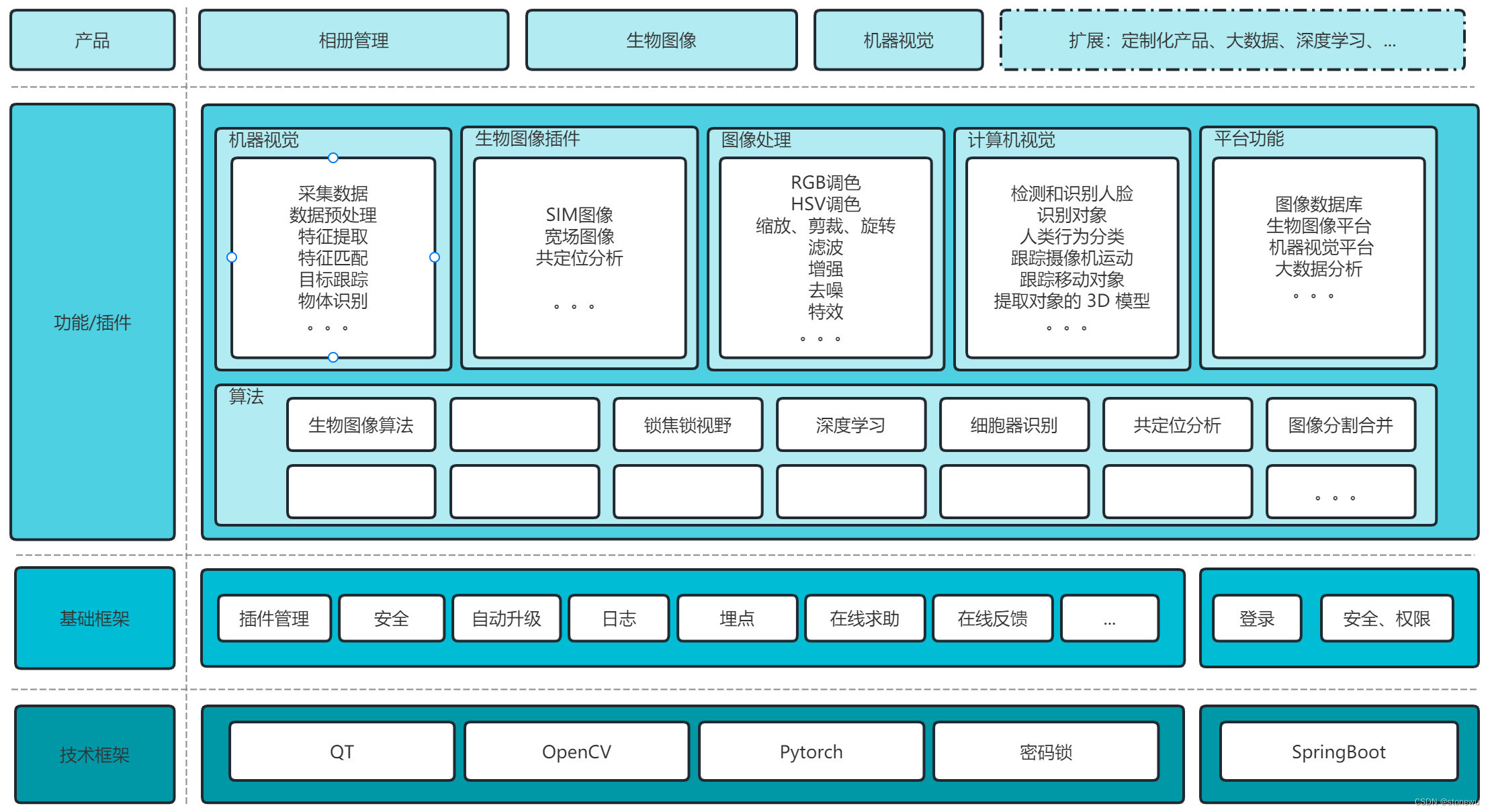Click the 深度学习 algorithm box

851,425
